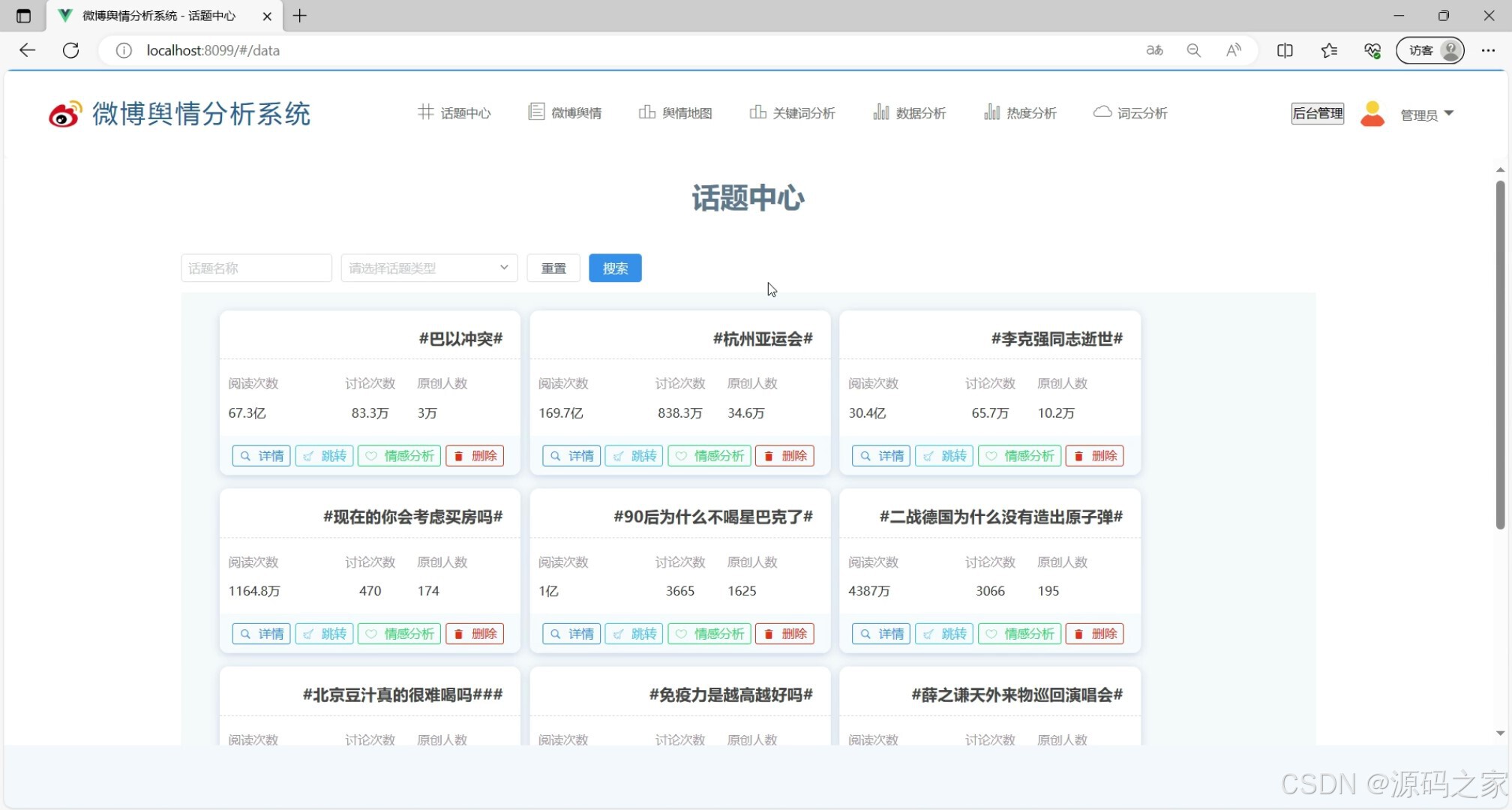Activate the read aloud icon
Viewport: 1512px width, 810px height.
tap(1232, 50)
